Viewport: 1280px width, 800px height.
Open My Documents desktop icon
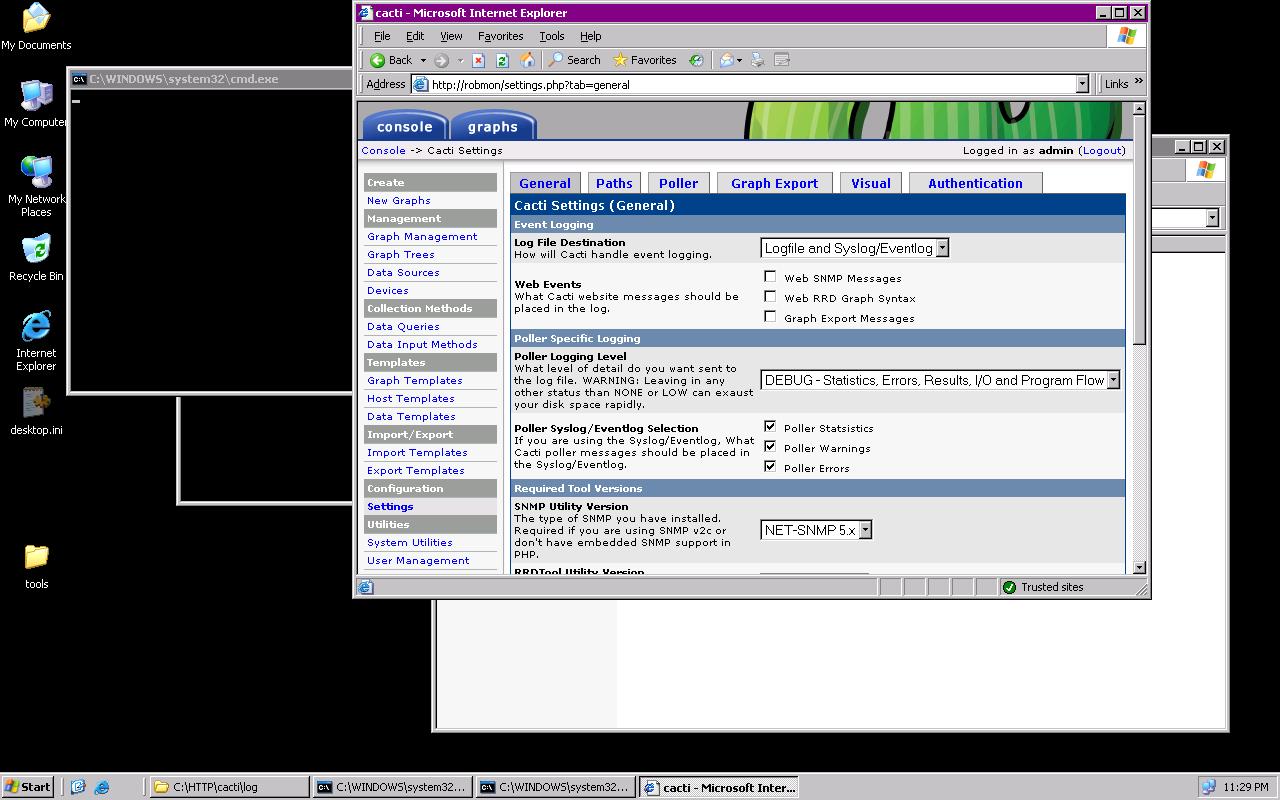click(36, 27)
